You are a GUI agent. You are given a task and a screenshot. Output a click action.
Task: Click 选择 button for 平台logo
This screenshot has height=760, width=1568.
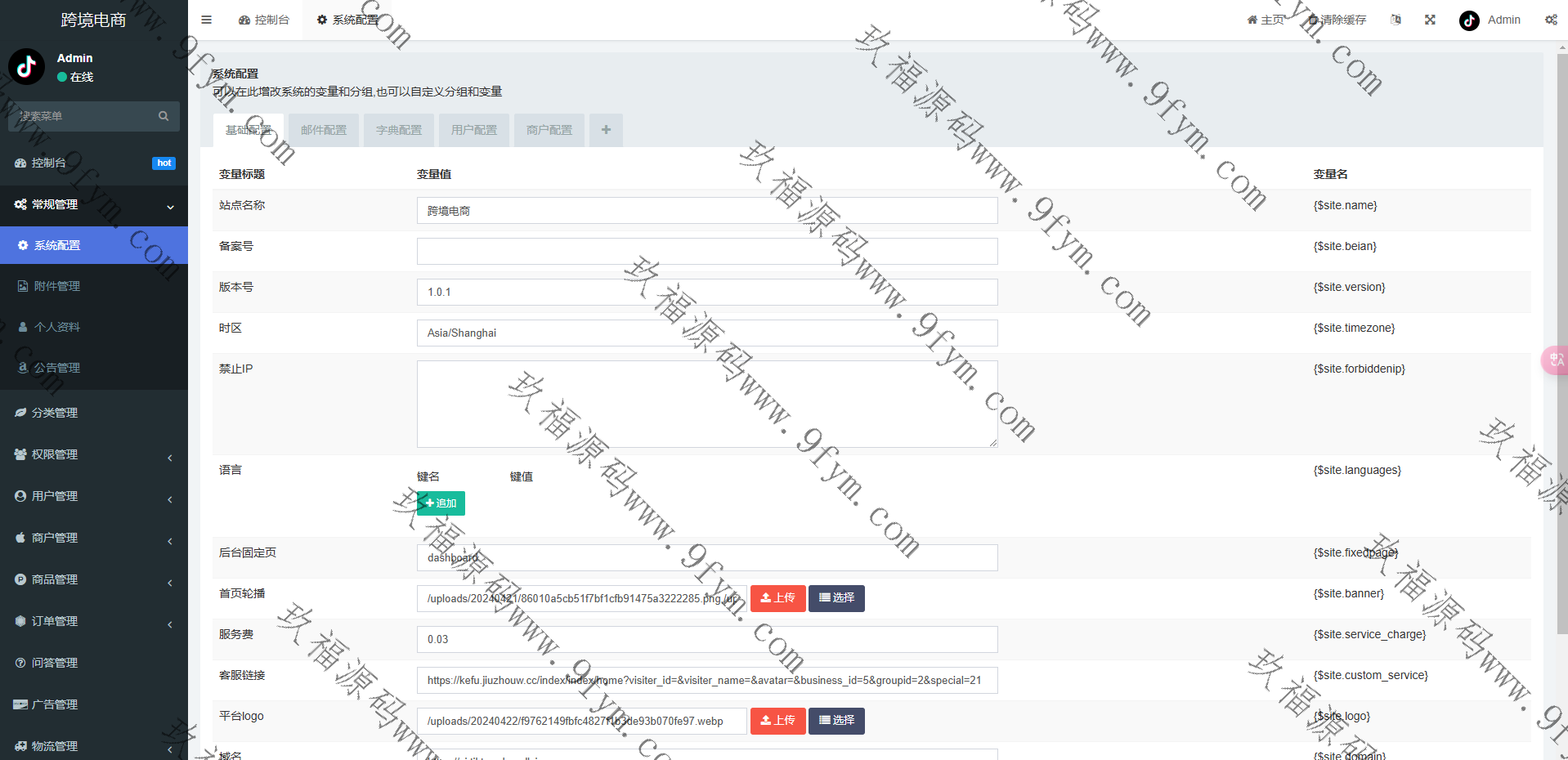[836, 721]
